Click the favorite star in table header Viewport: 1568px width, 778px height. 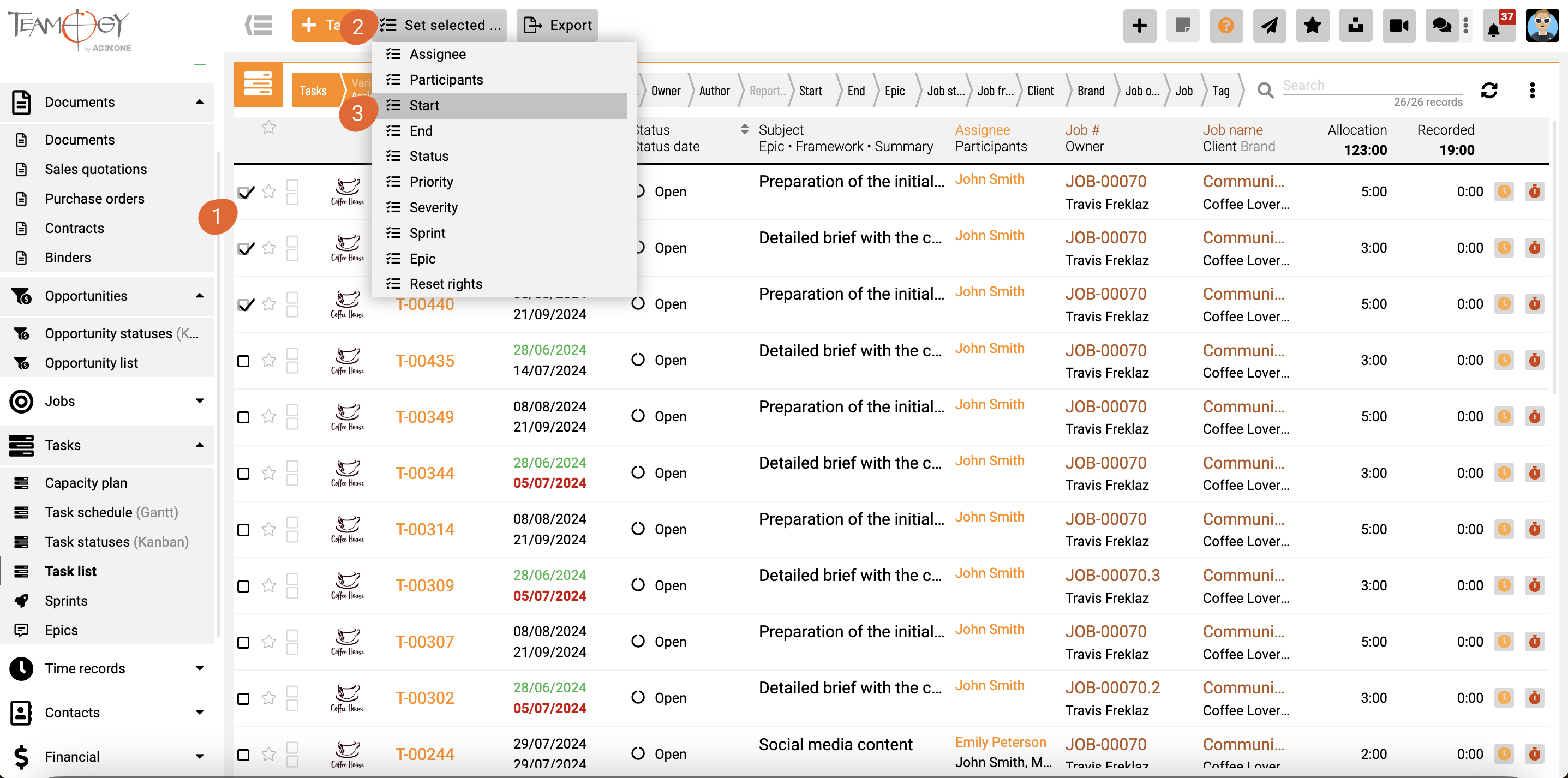tap(268, 128)
